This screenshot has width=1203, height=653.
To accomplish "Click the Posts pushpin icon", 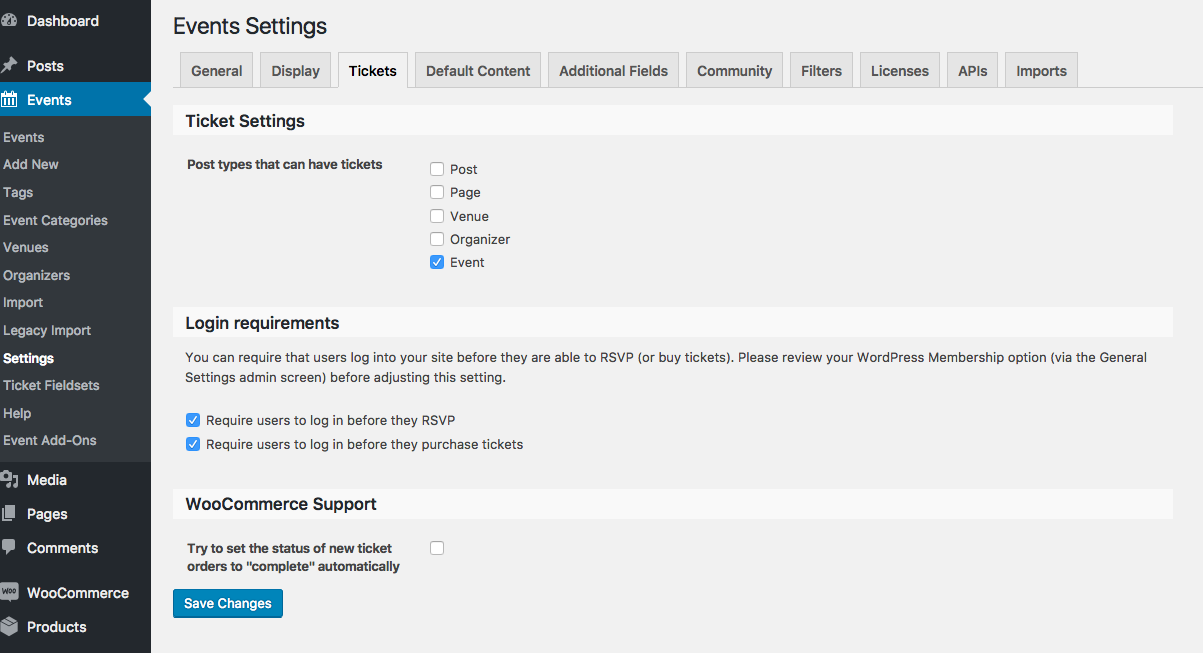I will click(9, 66).
